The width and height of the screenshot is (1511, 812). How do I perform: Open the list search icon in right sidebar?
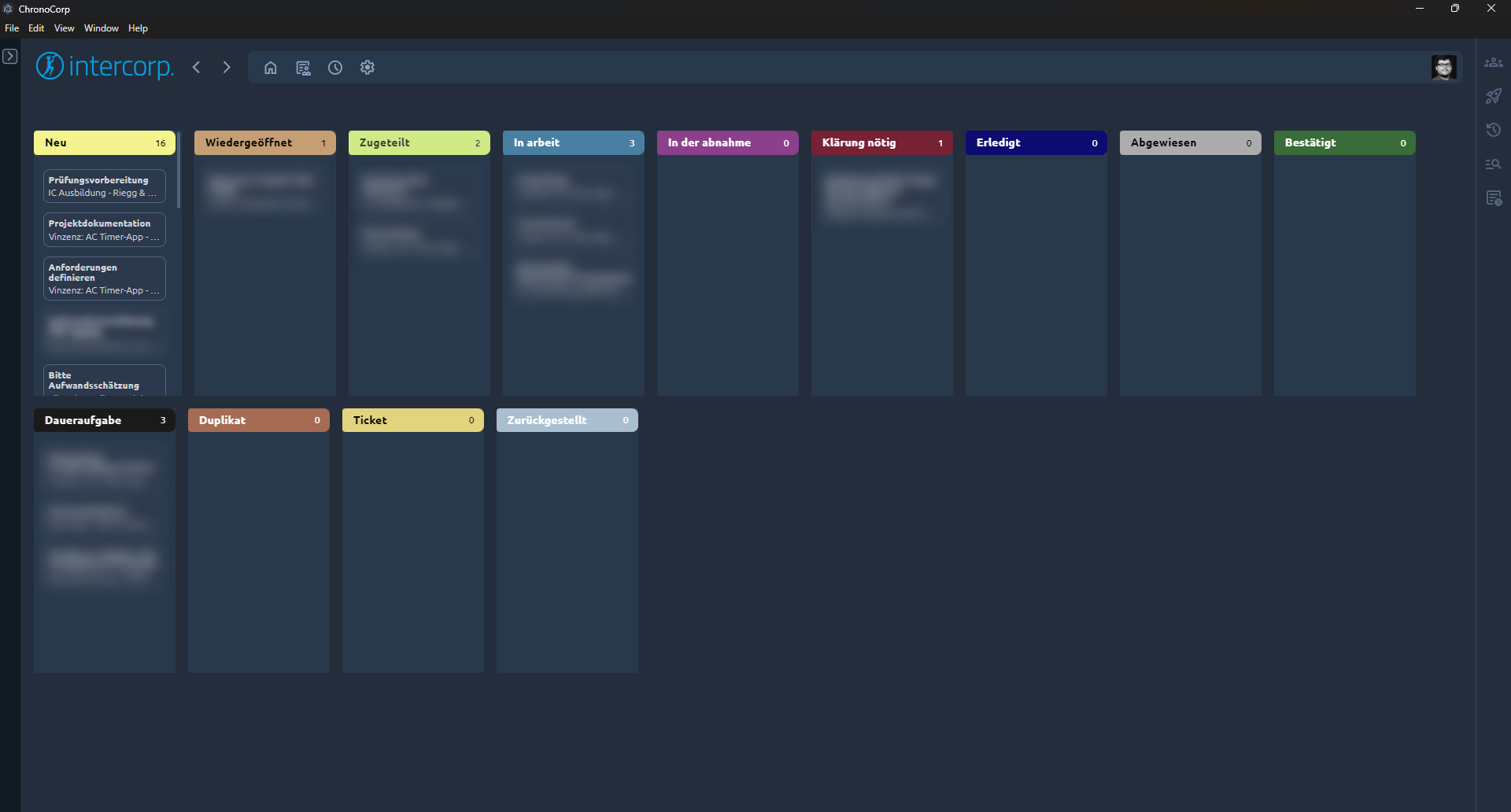click(1493, 164)
